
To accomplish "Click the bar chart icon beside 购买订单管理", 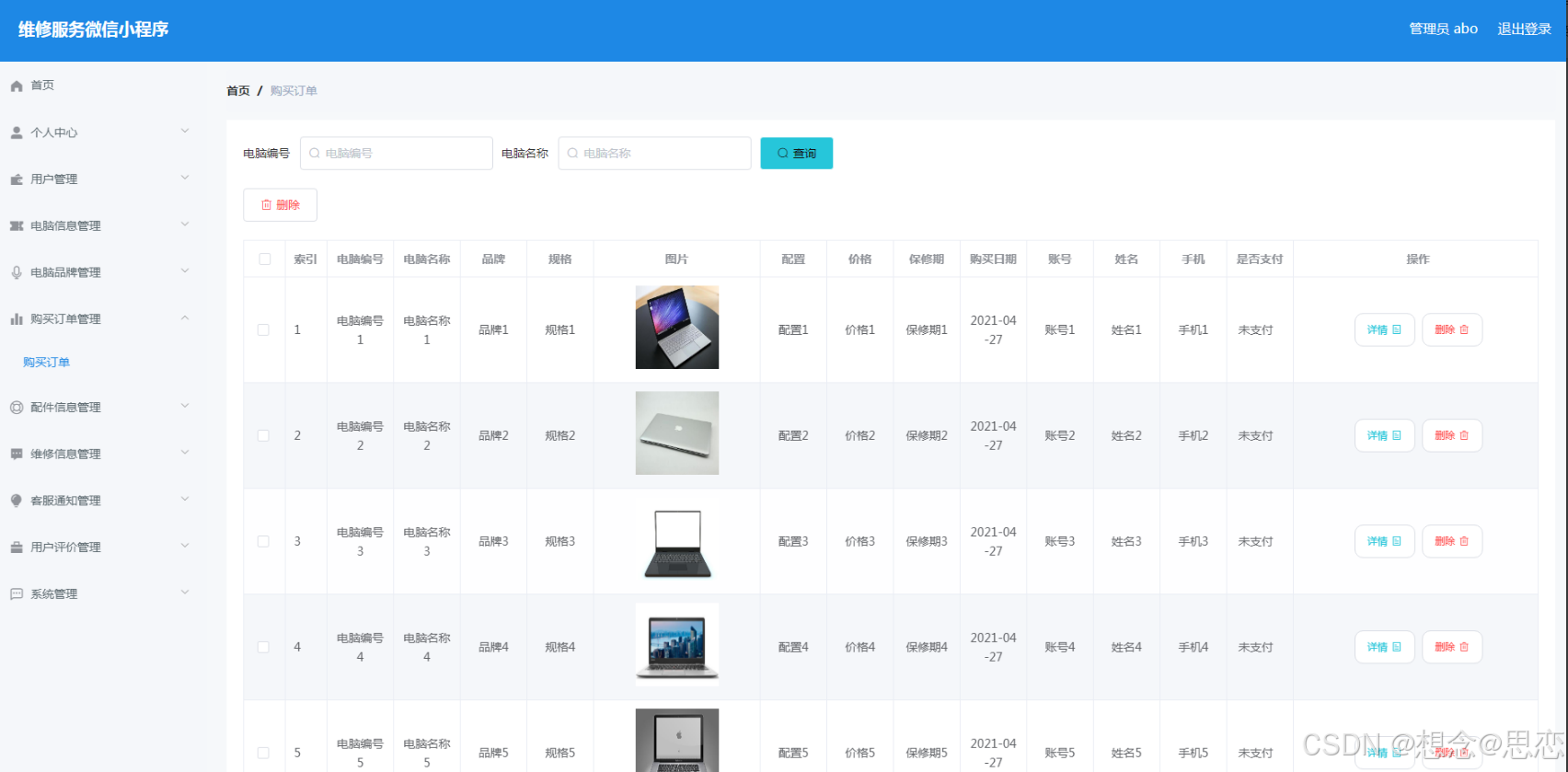I will (17, 319).
